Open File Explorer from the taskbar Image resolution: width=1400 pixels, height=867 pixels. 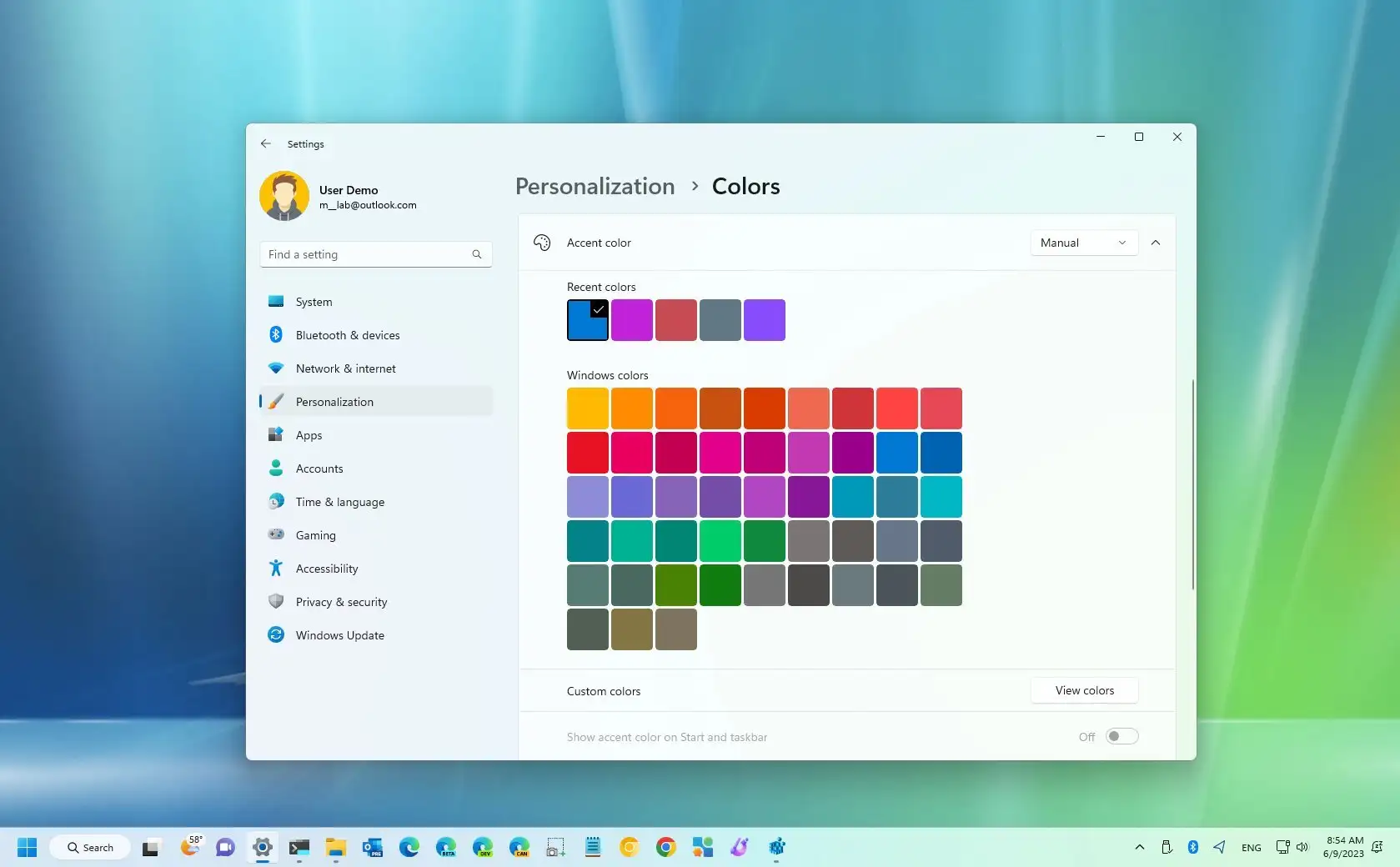click(336, 848)
